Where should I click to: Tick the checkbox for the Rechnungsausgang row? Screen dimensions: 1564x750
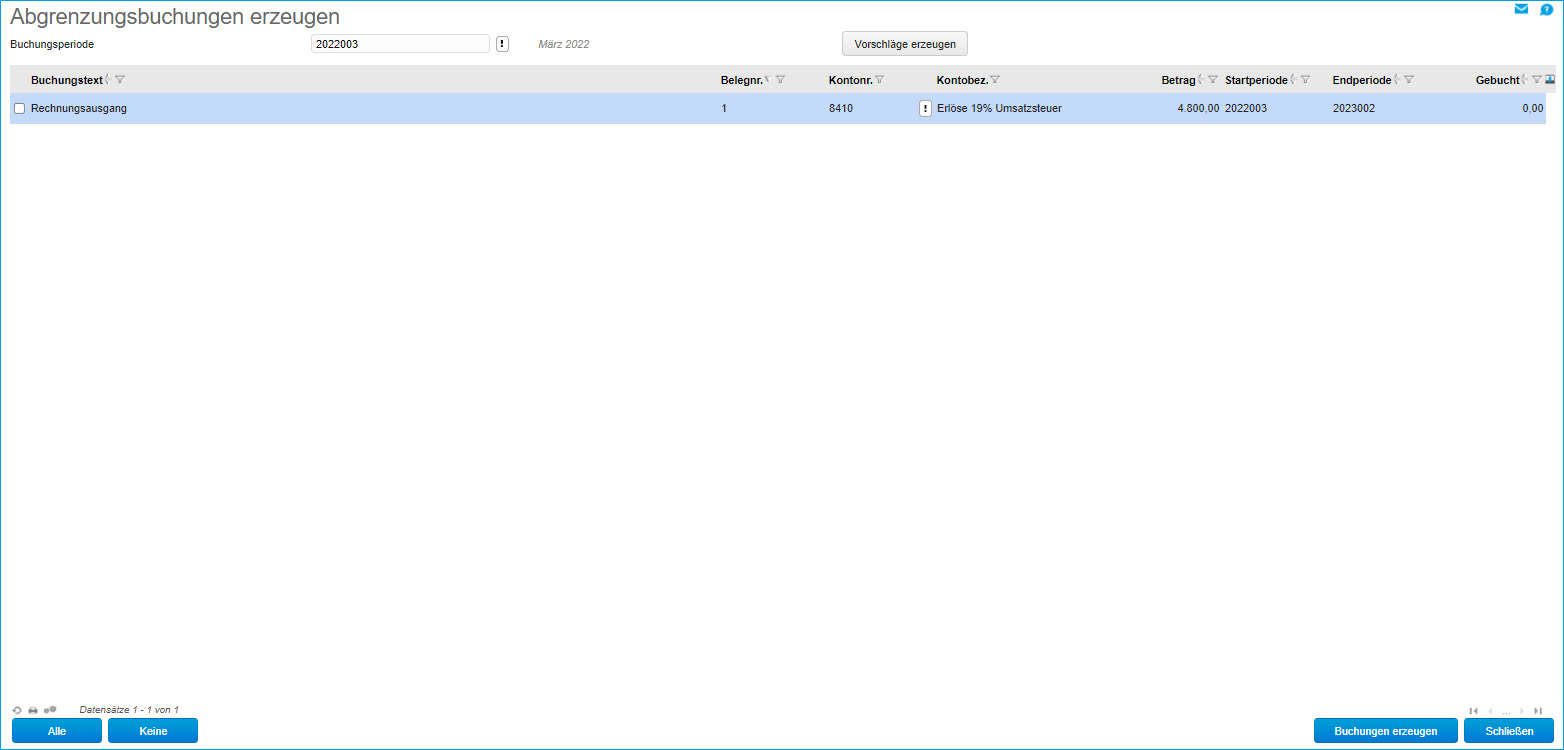19,109
